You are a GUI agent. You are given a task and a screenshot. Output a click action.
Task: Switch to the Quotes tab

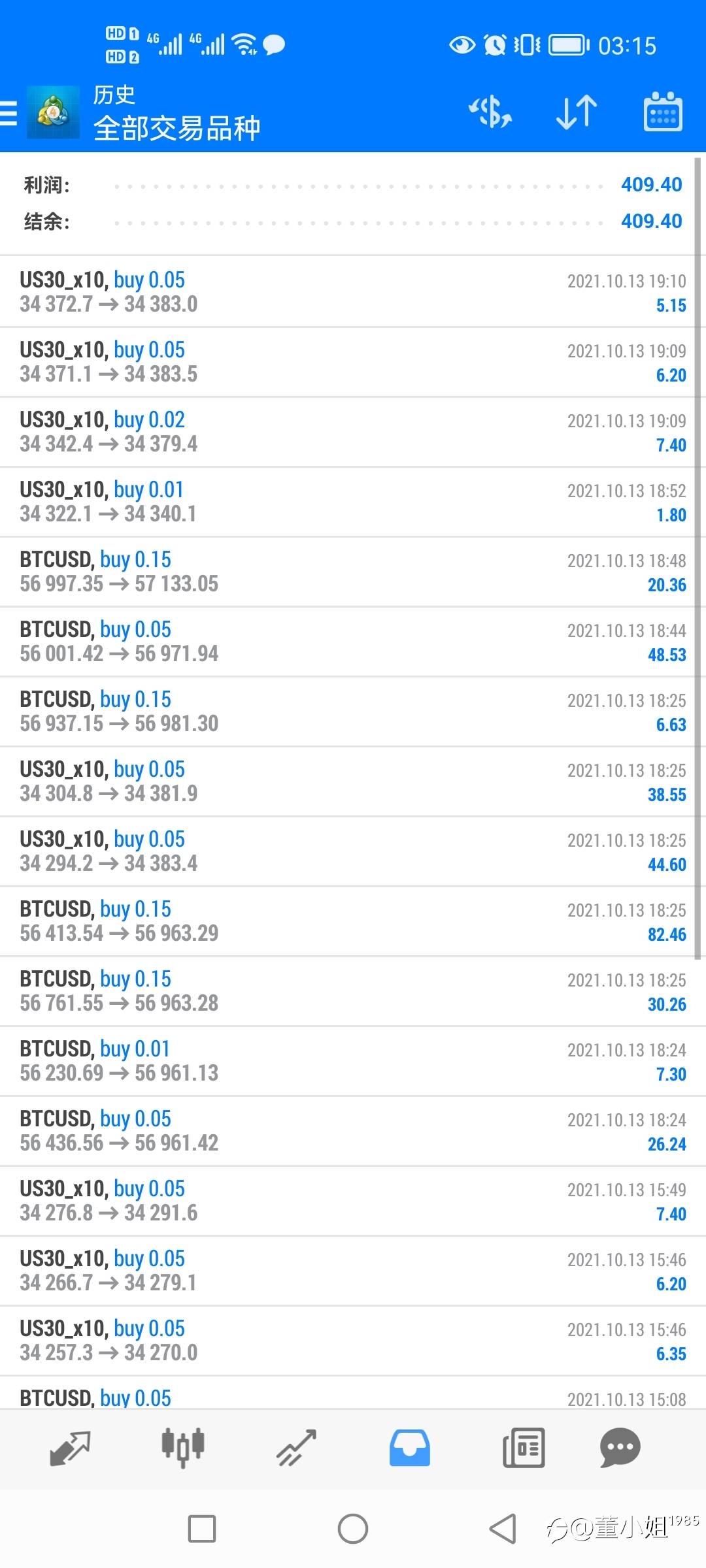[70, 1448]
